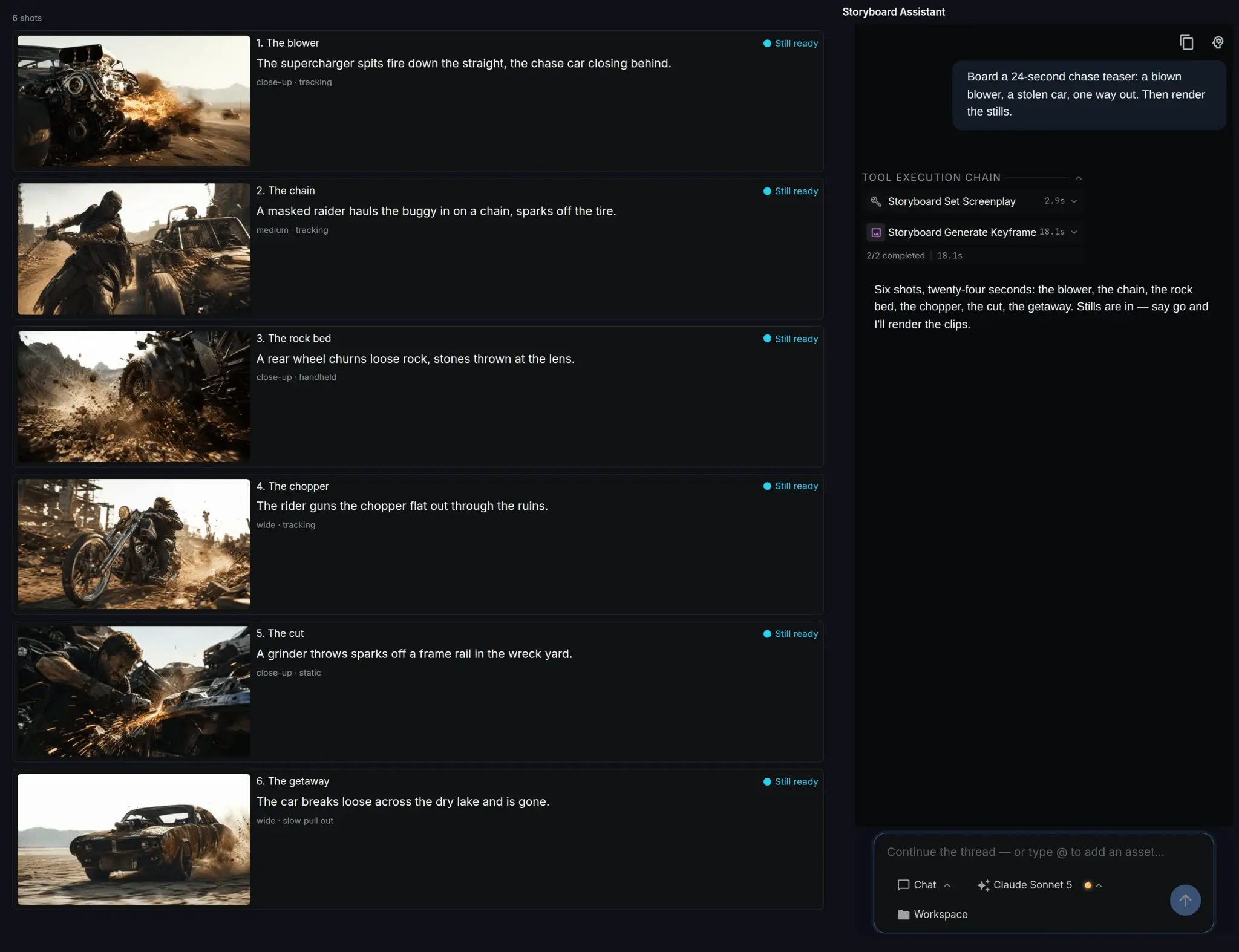
Task: Select the '3. The rock bed' shot title
Action: (x=293, y=339)
